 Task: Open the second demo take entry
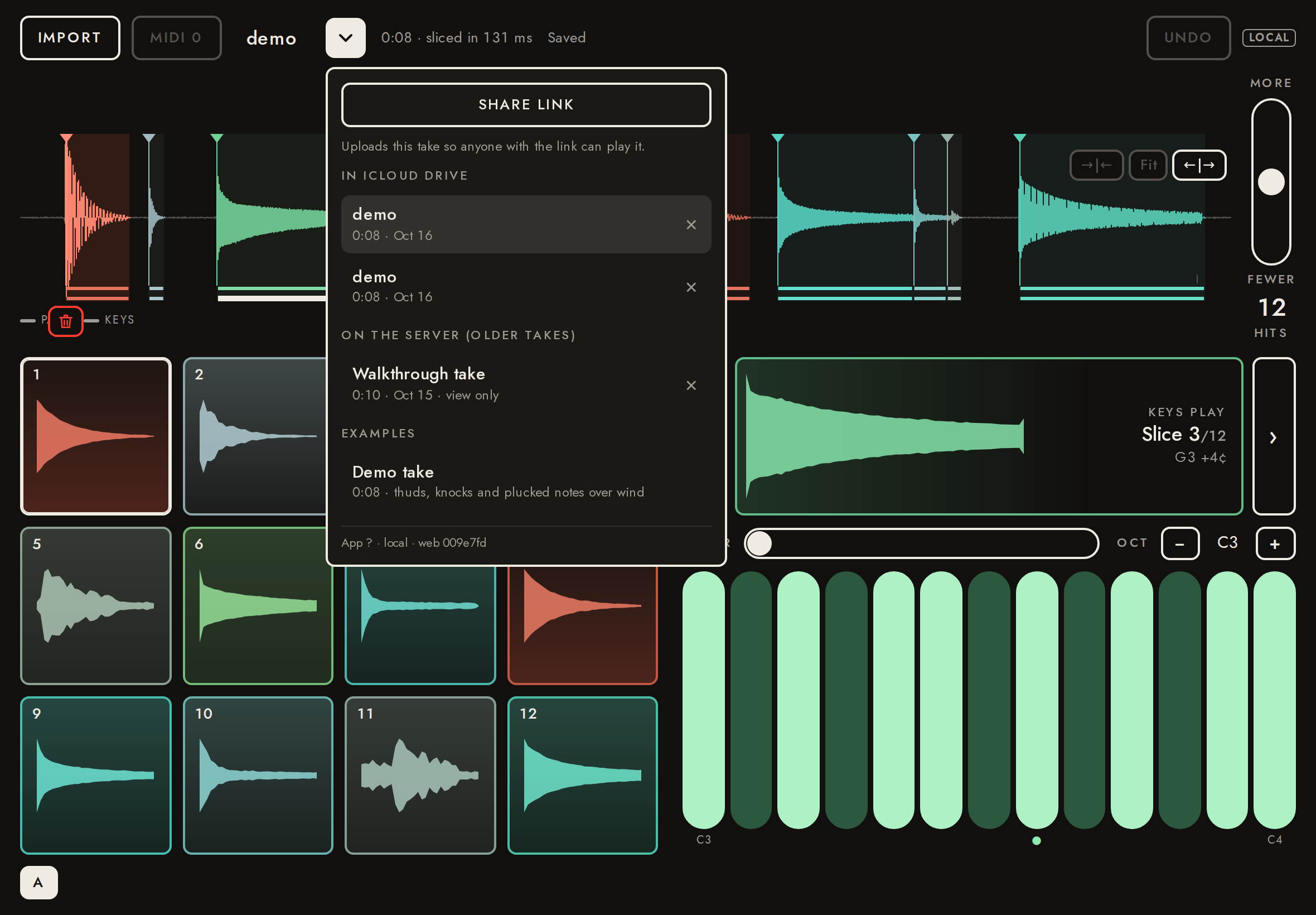point(526,287)
